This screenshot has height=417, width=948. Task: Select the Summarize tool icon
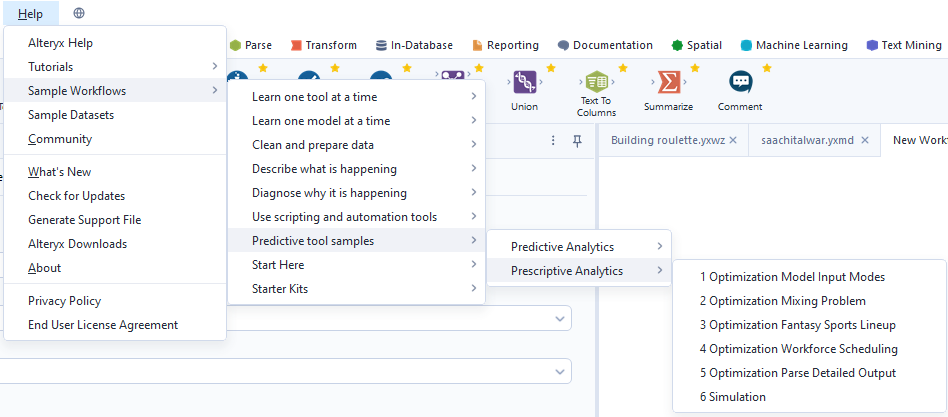coord(668,83)
